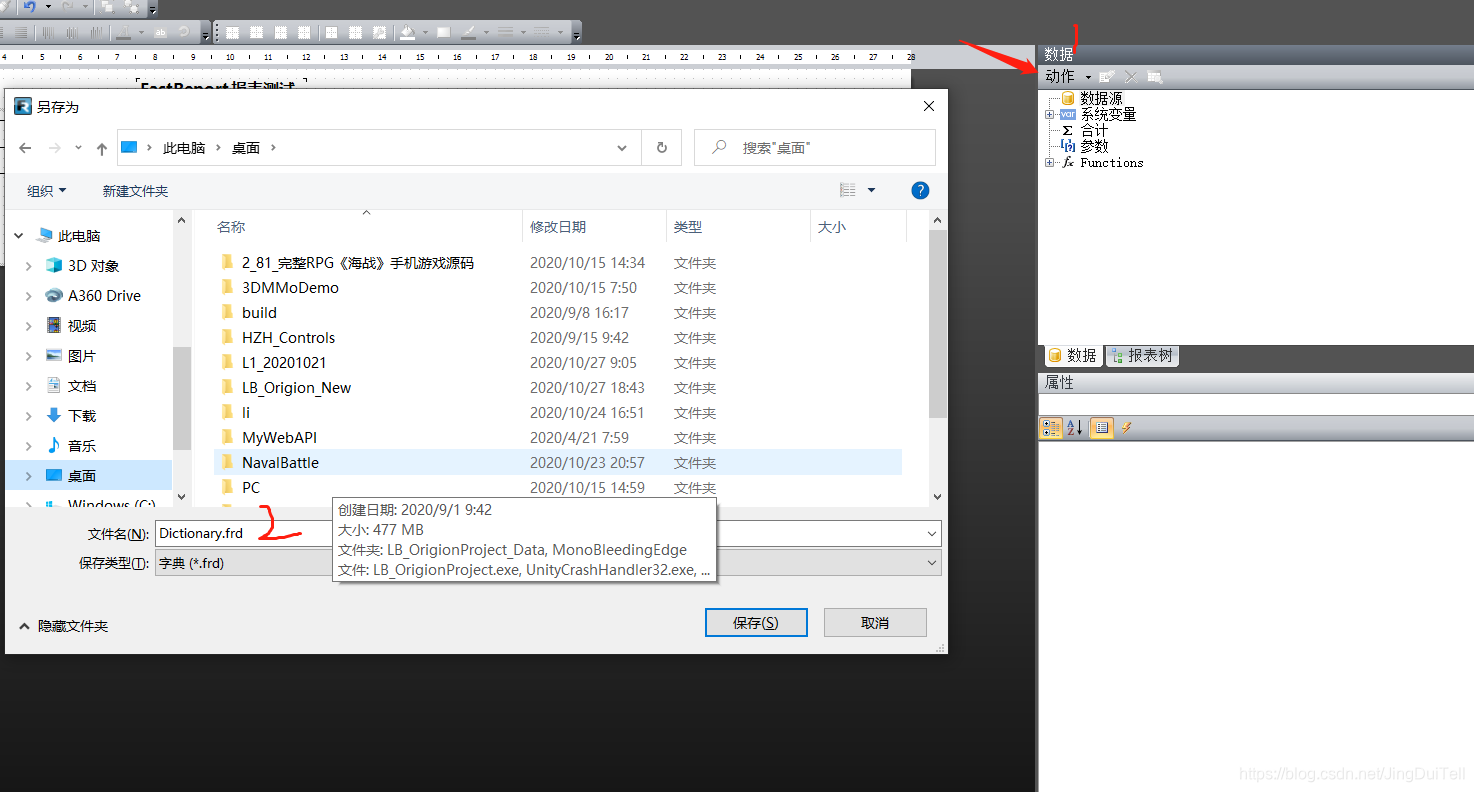Sort files by the 大小 column header
This screenshot has width=1474, height=792.
[832, 227]
